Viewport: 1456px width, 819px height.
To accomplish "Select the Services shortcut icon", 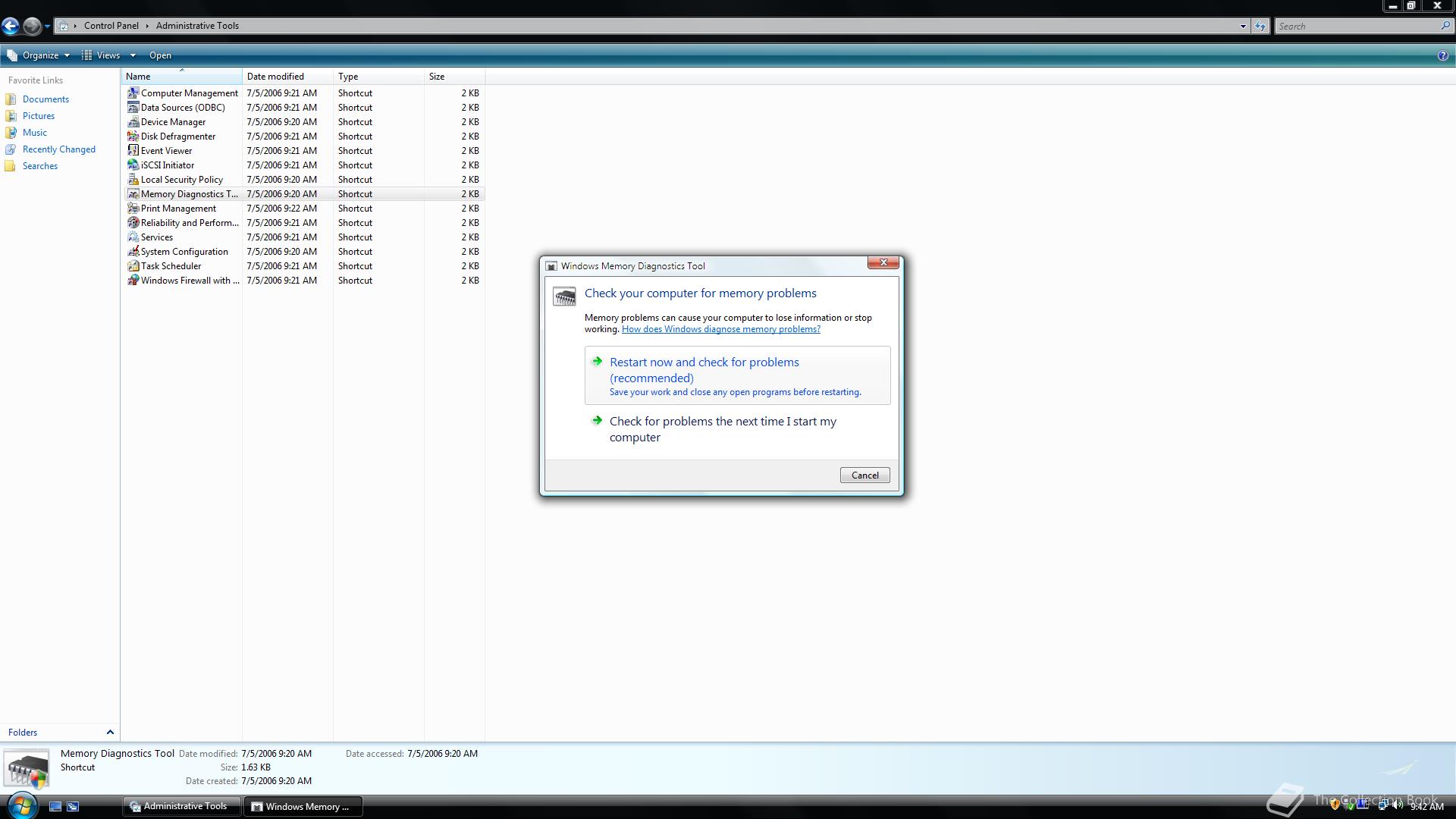I will [133, 237].
